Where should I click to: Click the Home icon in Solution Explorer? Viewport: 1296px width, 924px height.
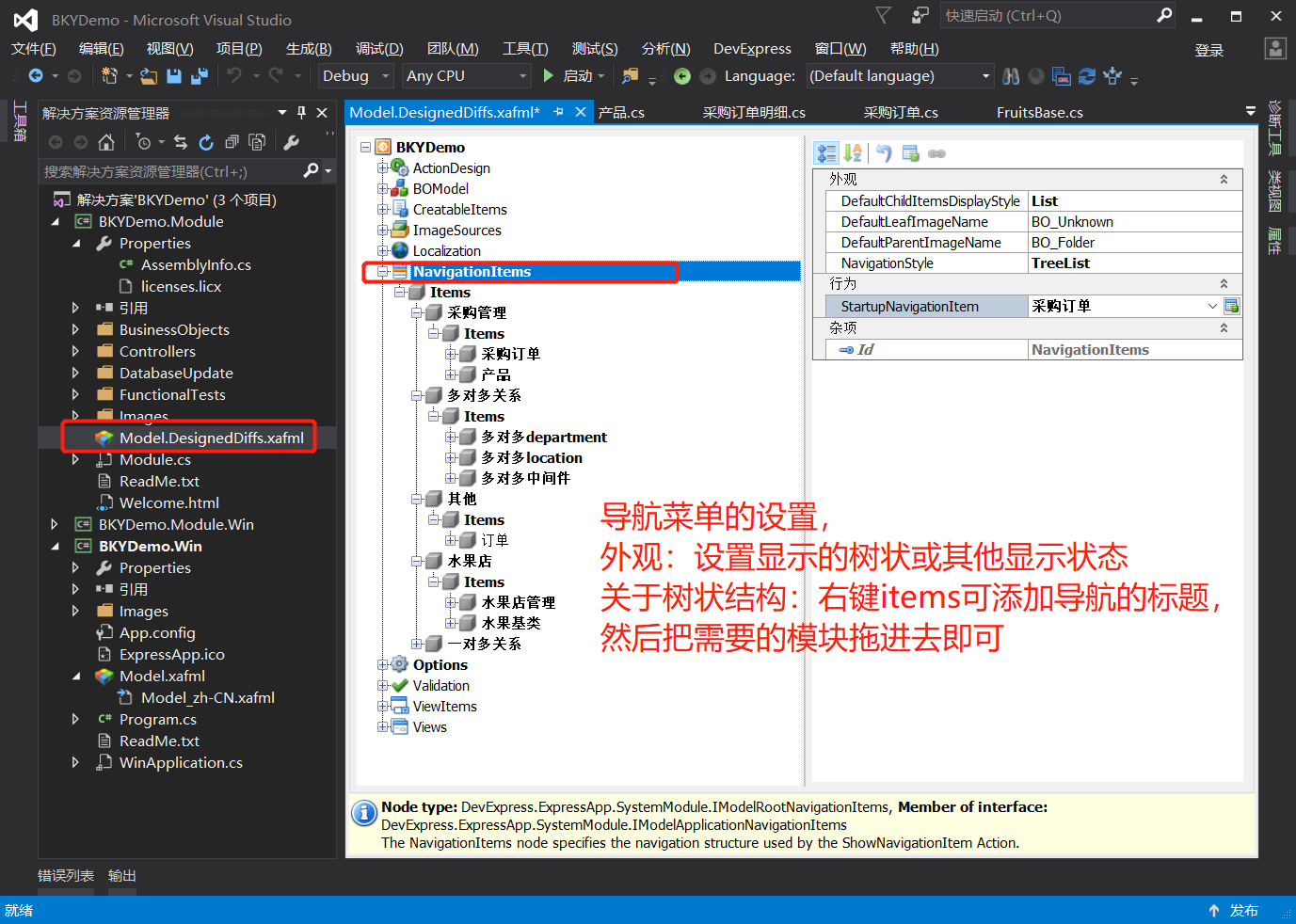click(x=106, y=142)
